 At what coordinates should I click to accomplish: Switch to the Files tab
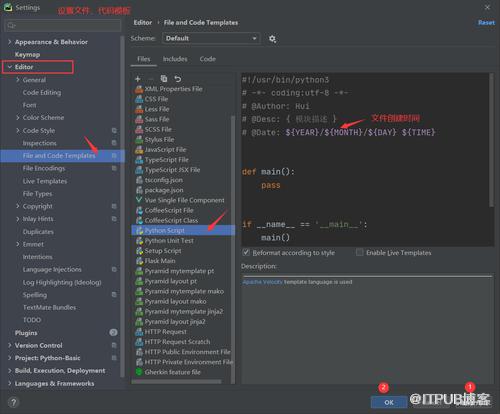144,59
